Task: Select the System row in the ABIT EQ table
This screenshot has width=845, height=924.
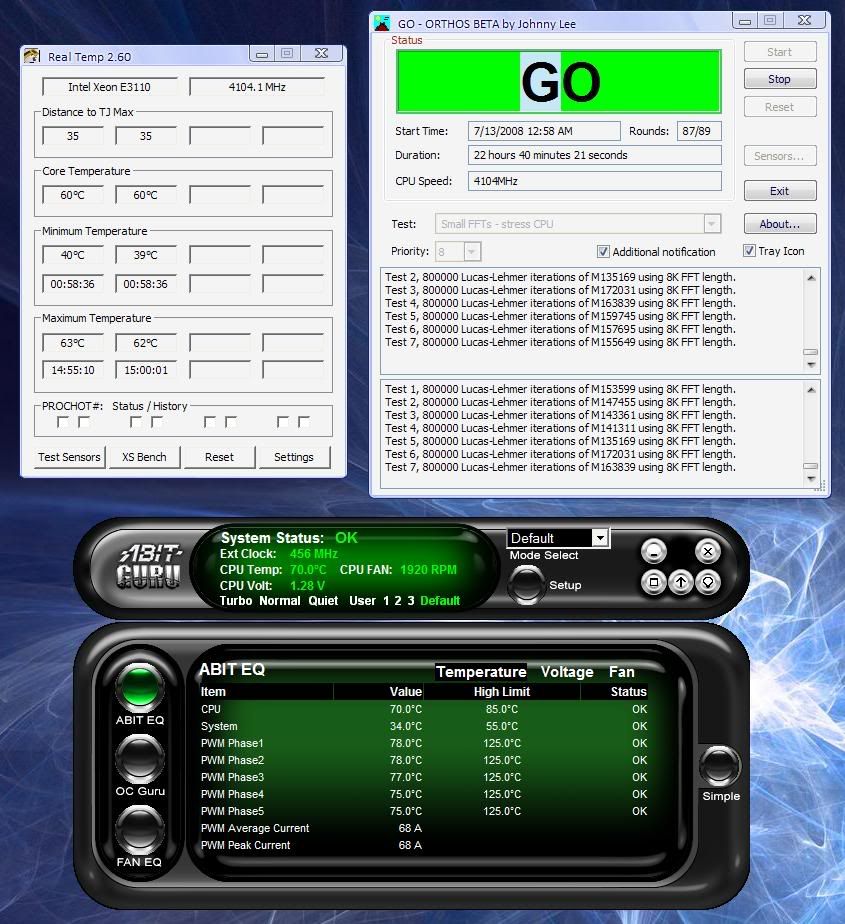Action: (x=424, y=726)
